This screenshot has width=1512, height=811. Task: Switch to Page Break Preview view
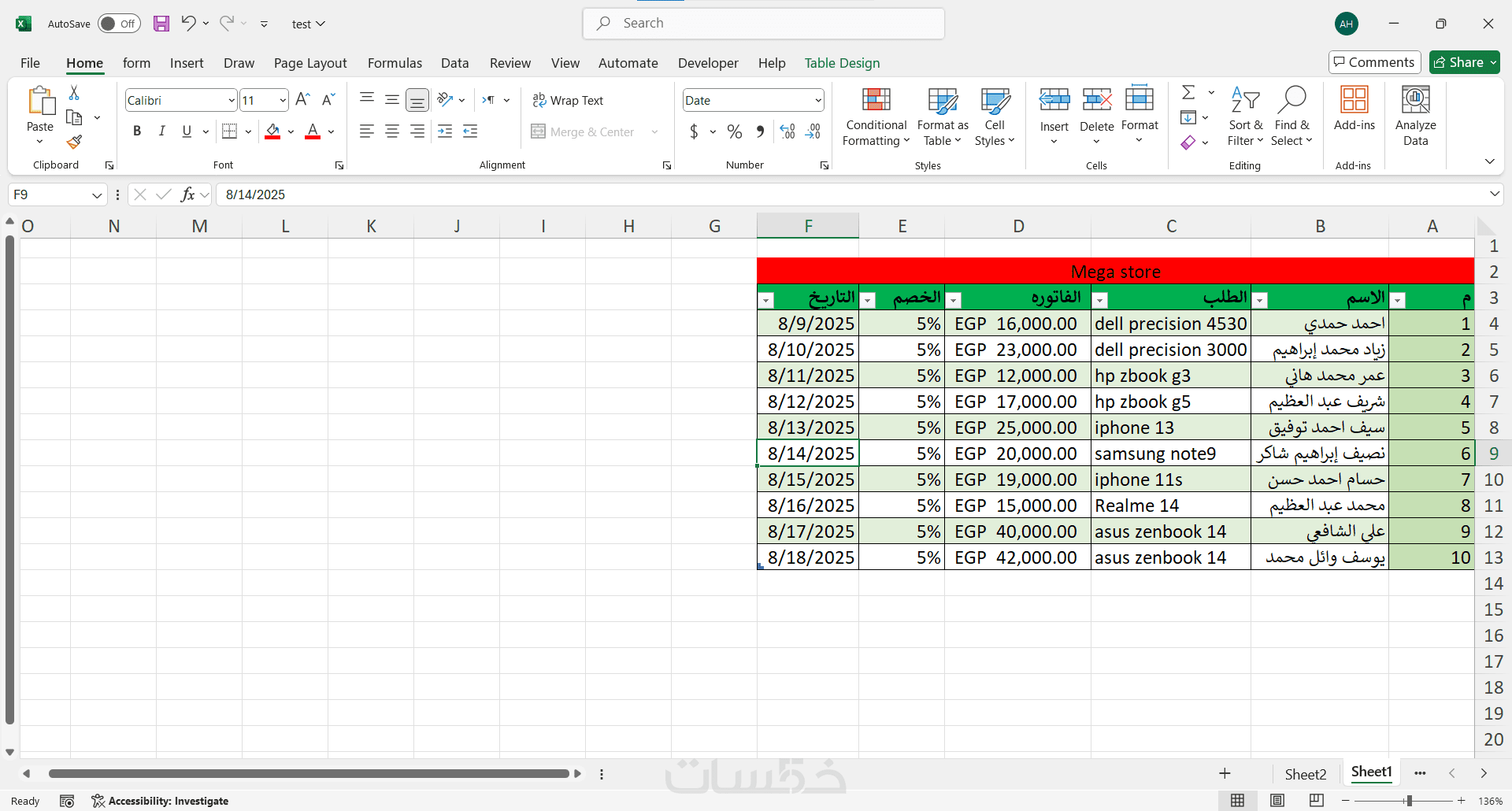click(x=1317, y=801)
